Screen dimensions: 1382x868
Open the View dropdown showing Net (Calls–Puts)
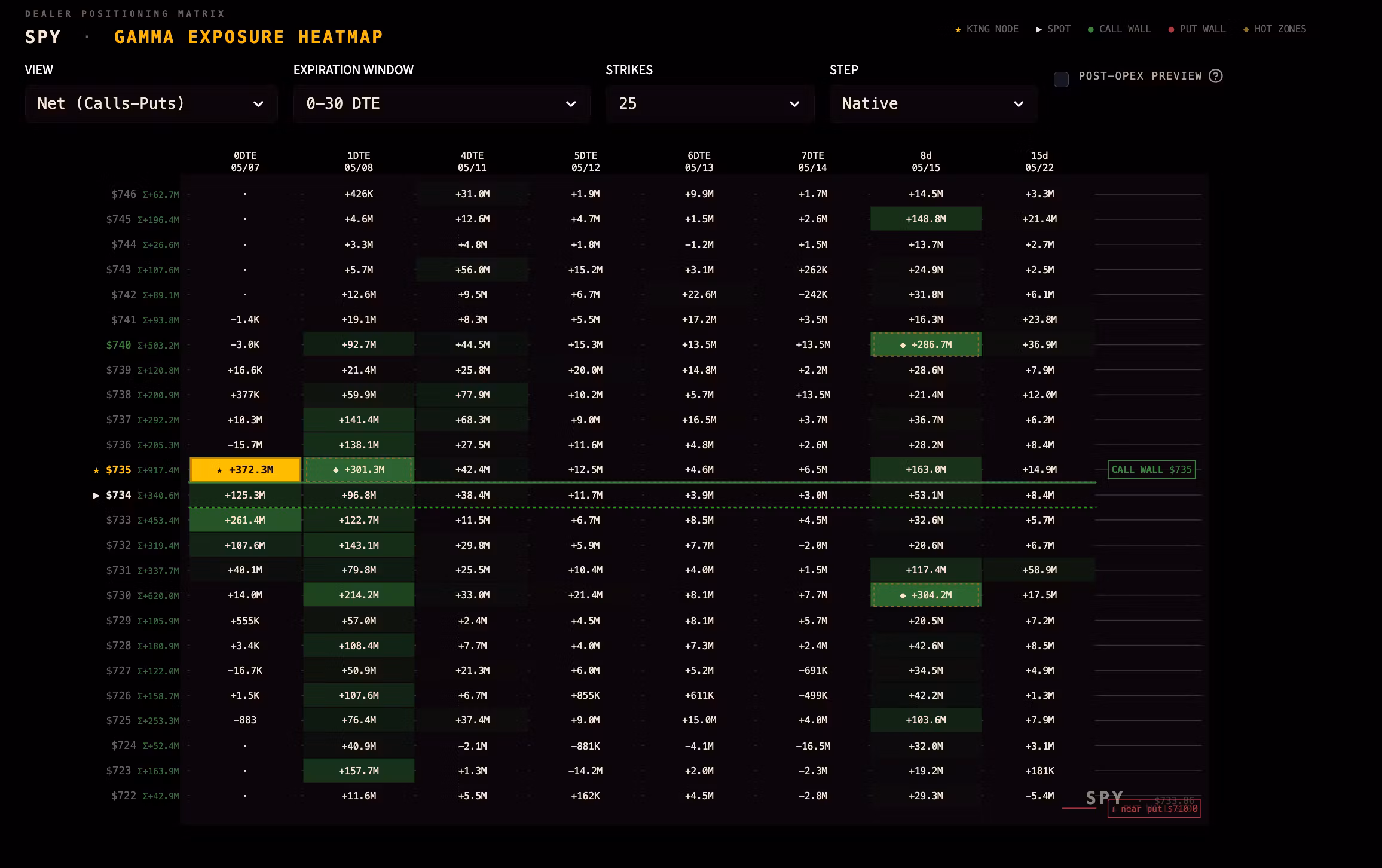(151, 104)
